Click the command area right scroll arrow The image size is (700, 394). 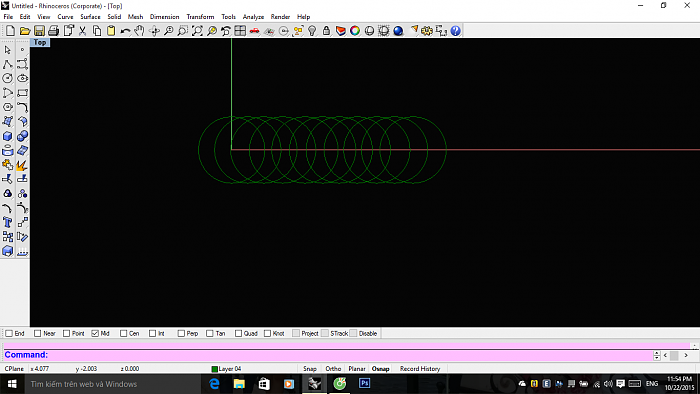pos(686,355)
